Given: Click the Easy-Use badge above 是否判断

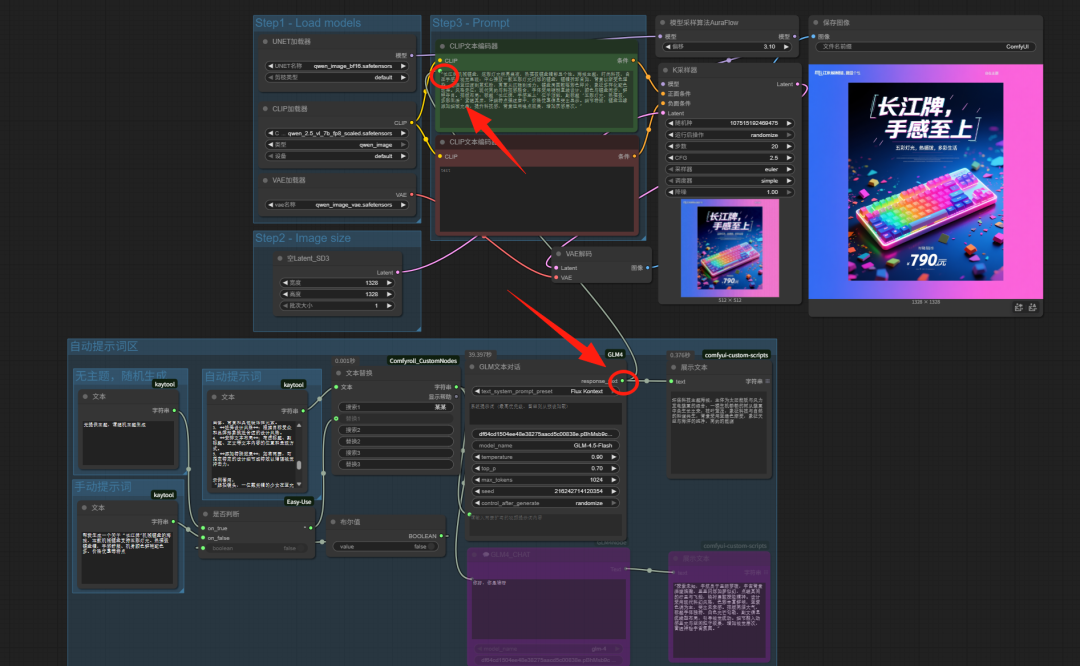Looking at the screenshot, I should point(299,502).
